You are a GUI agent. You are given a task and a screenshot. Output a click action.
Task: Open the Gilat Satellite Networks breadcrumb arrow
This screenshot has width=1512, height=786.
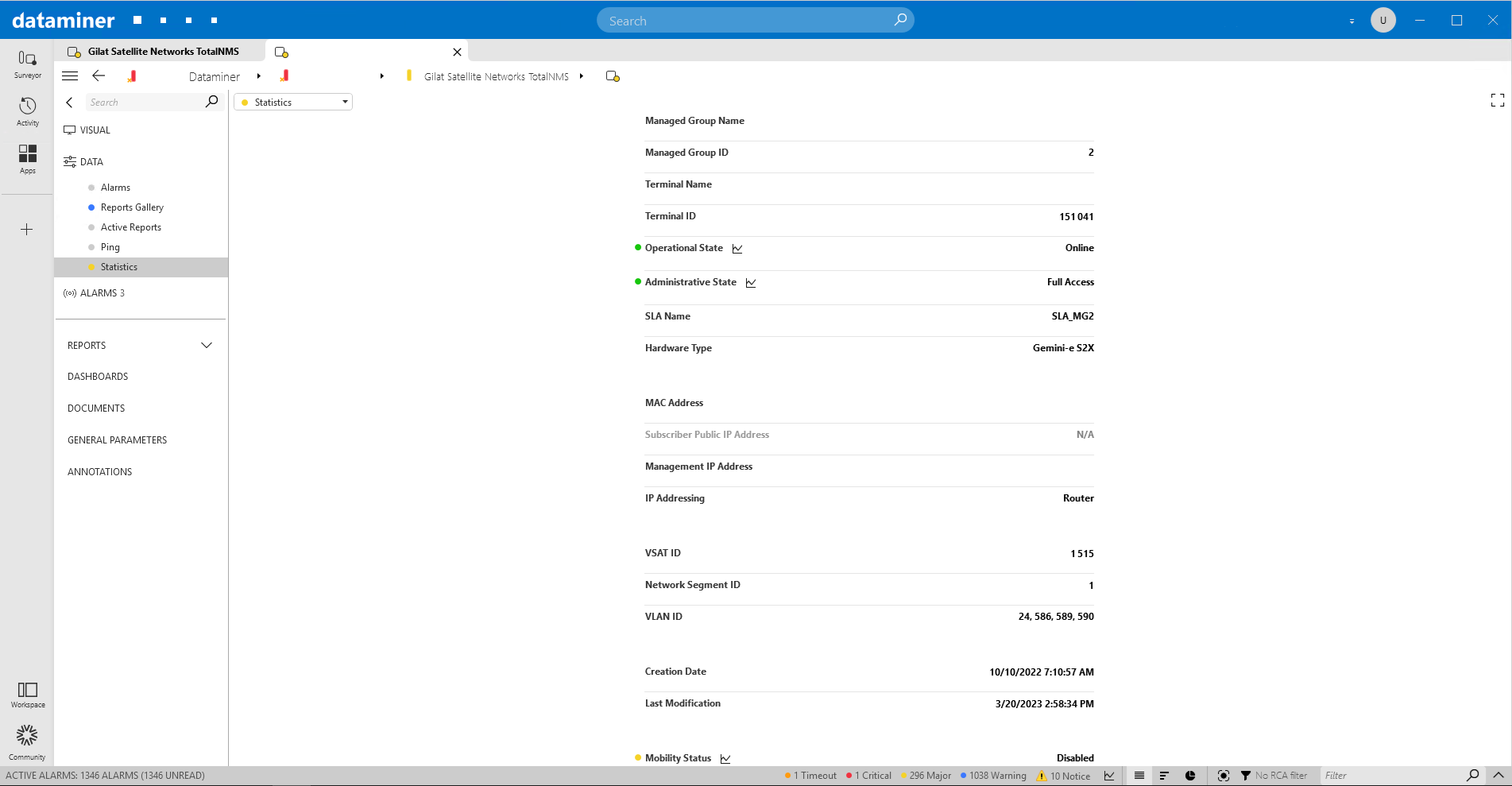(x=582, y=76)
